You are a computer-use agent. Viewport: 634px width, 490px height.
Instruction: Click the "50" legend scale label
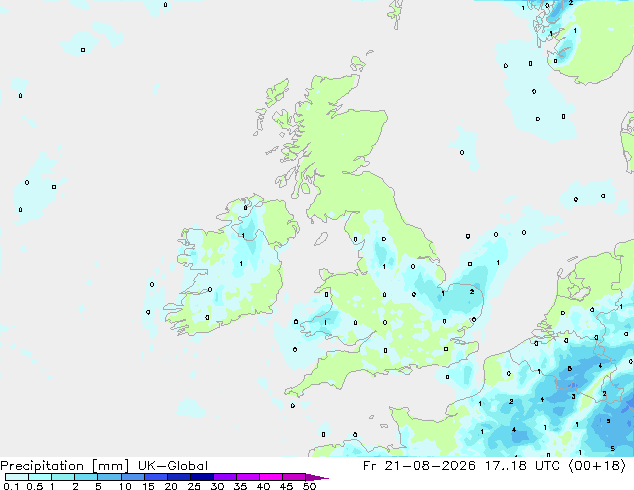click(x=310, y=486)
